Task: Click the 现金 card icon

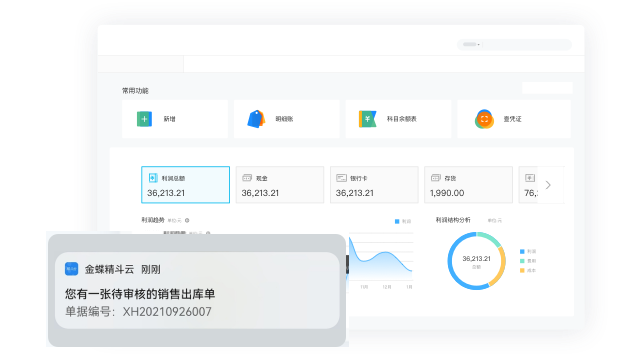Action: coord(247,178)
